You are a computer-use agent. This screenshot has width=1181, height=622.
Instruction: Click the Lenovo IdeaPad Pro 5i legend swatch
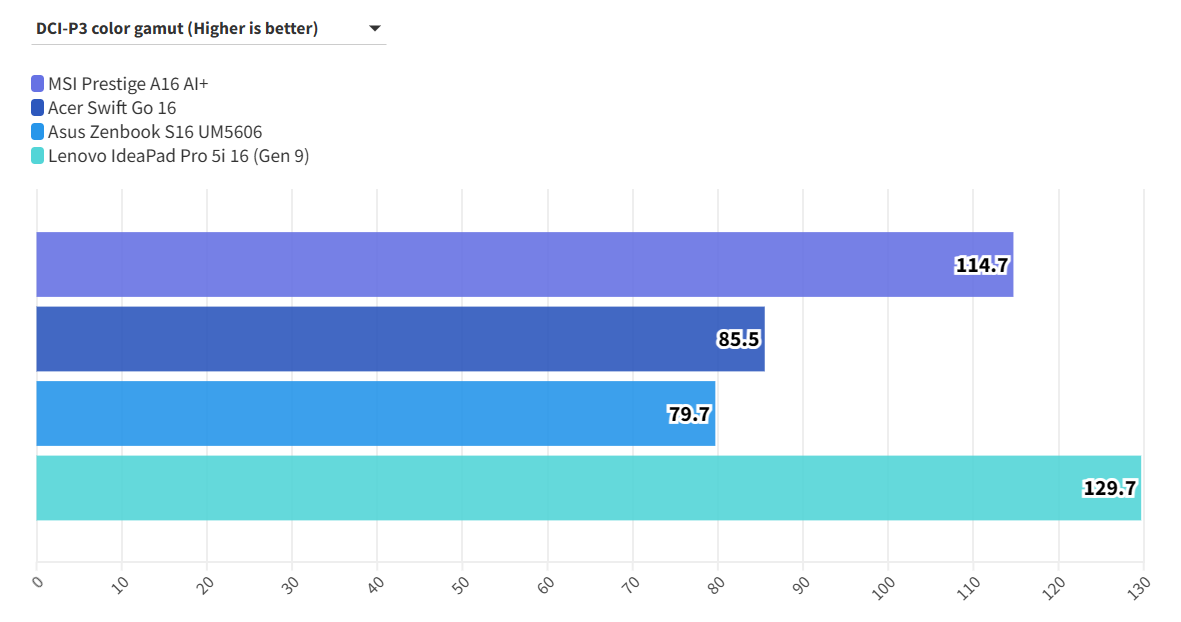(38, 156)
